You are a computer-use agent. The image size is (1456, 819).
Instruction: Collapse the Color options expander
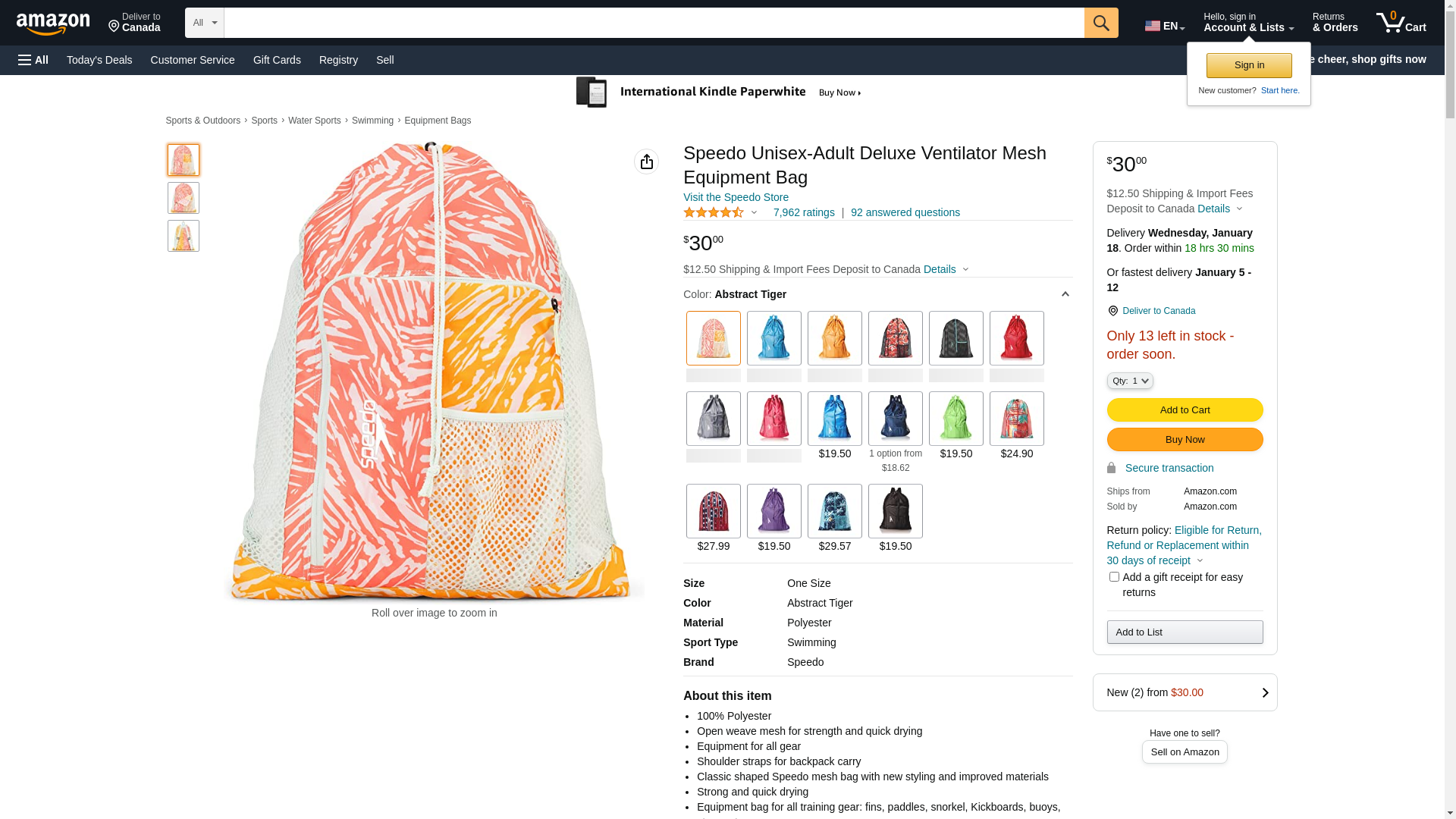point(1065,294)
